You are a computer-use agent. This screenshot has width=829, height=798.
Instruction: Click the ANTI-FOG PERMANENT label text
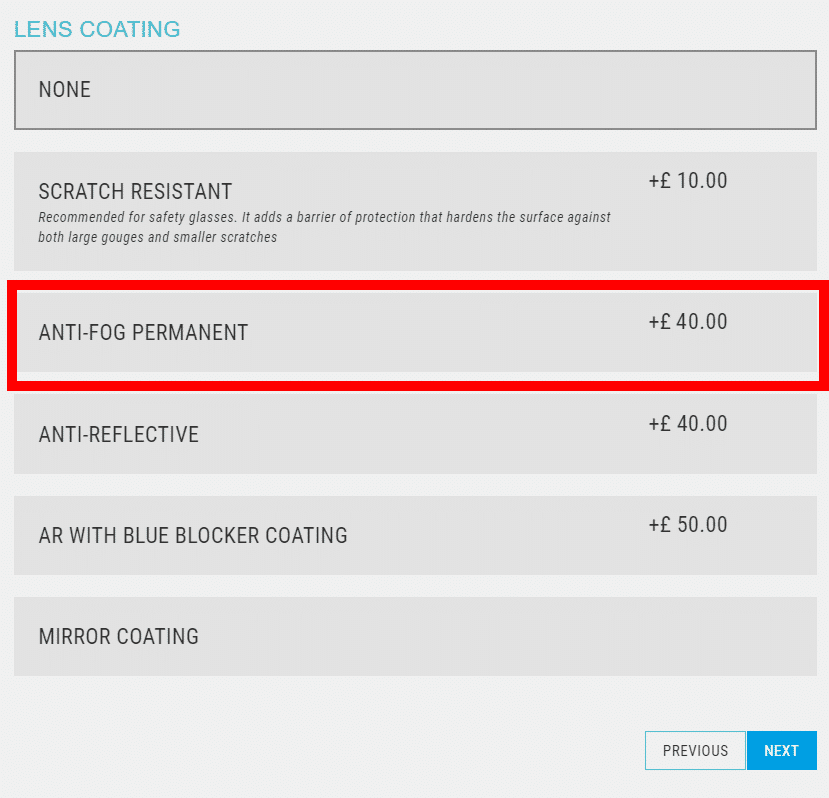(x=143, y=333)
